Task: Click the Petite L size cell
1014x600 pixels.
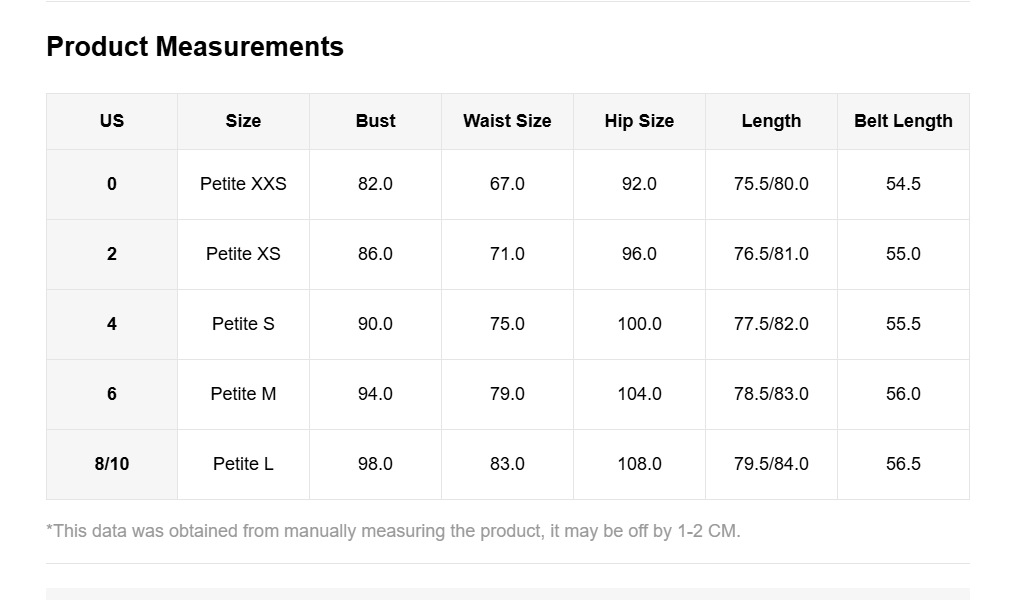Action: [243, 464]
